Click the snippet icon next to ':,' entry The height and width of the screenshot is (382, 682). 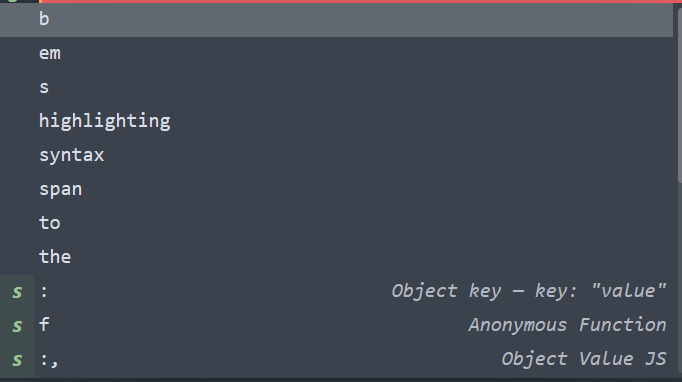[17, 360]
